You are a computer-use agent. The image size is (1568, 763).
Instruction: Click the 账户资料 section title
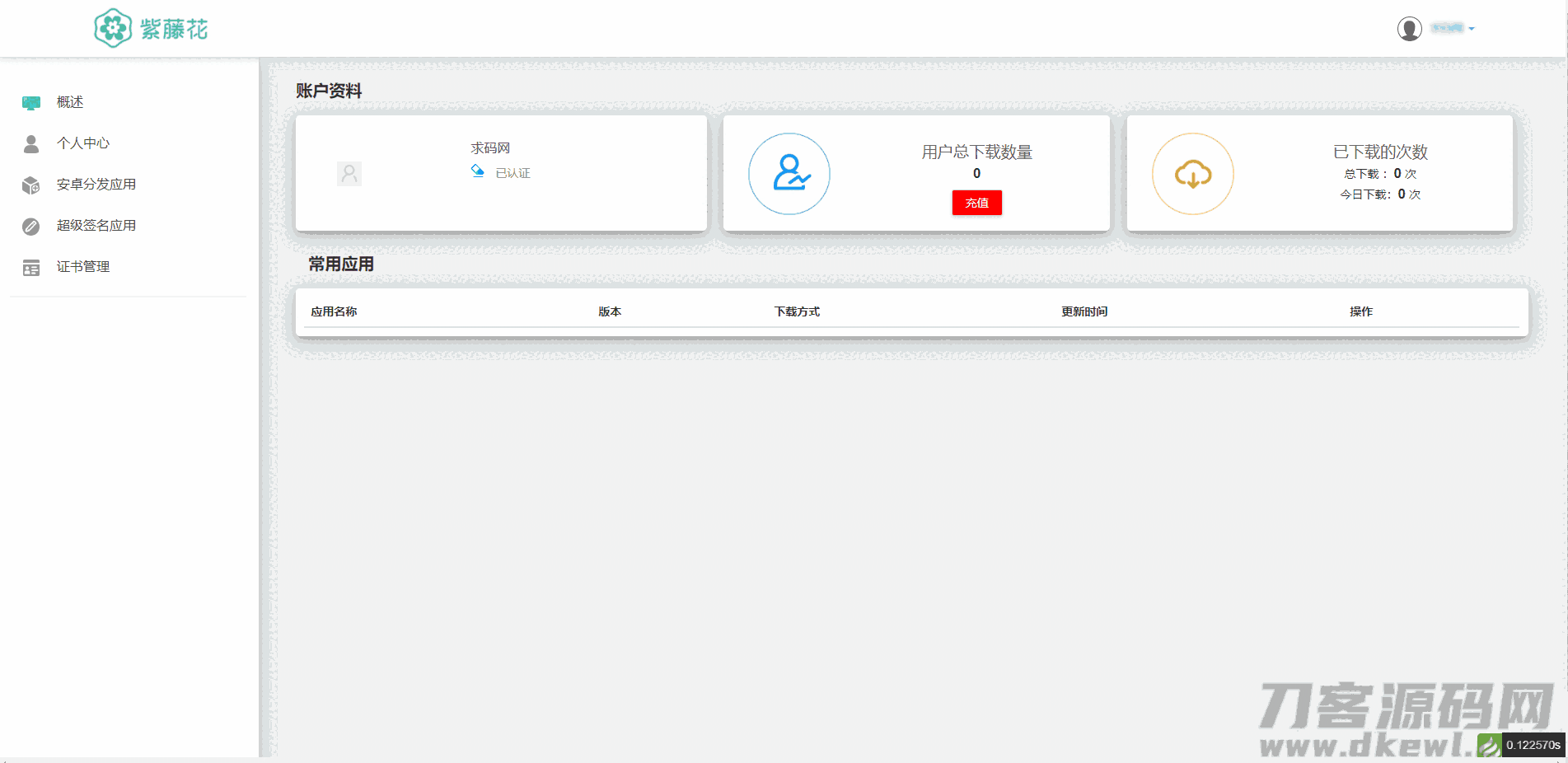(x=329, y=91)
